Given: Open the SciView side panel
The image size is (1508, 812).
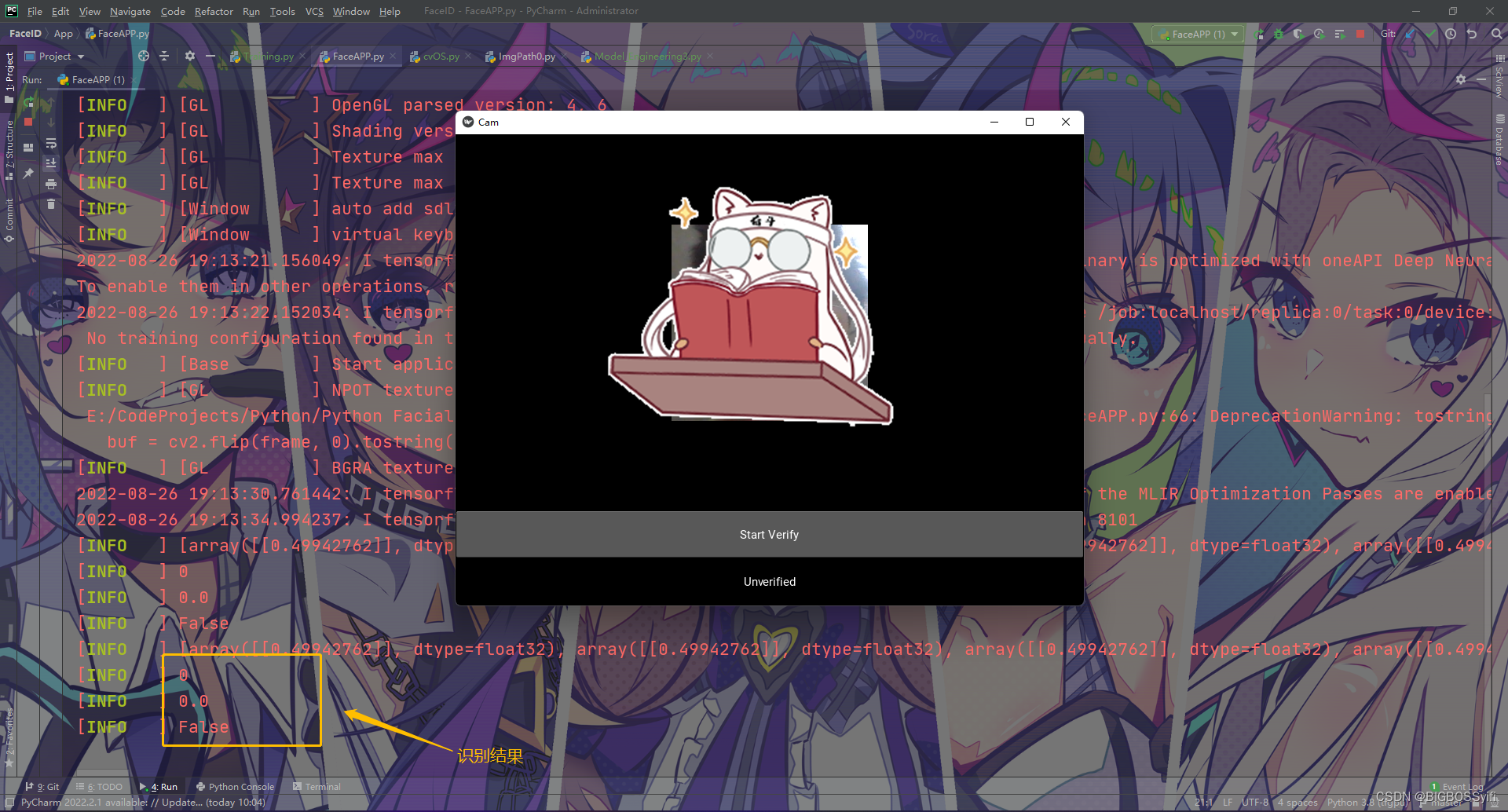Looking at the screenshot, I should coord(1499,76).
